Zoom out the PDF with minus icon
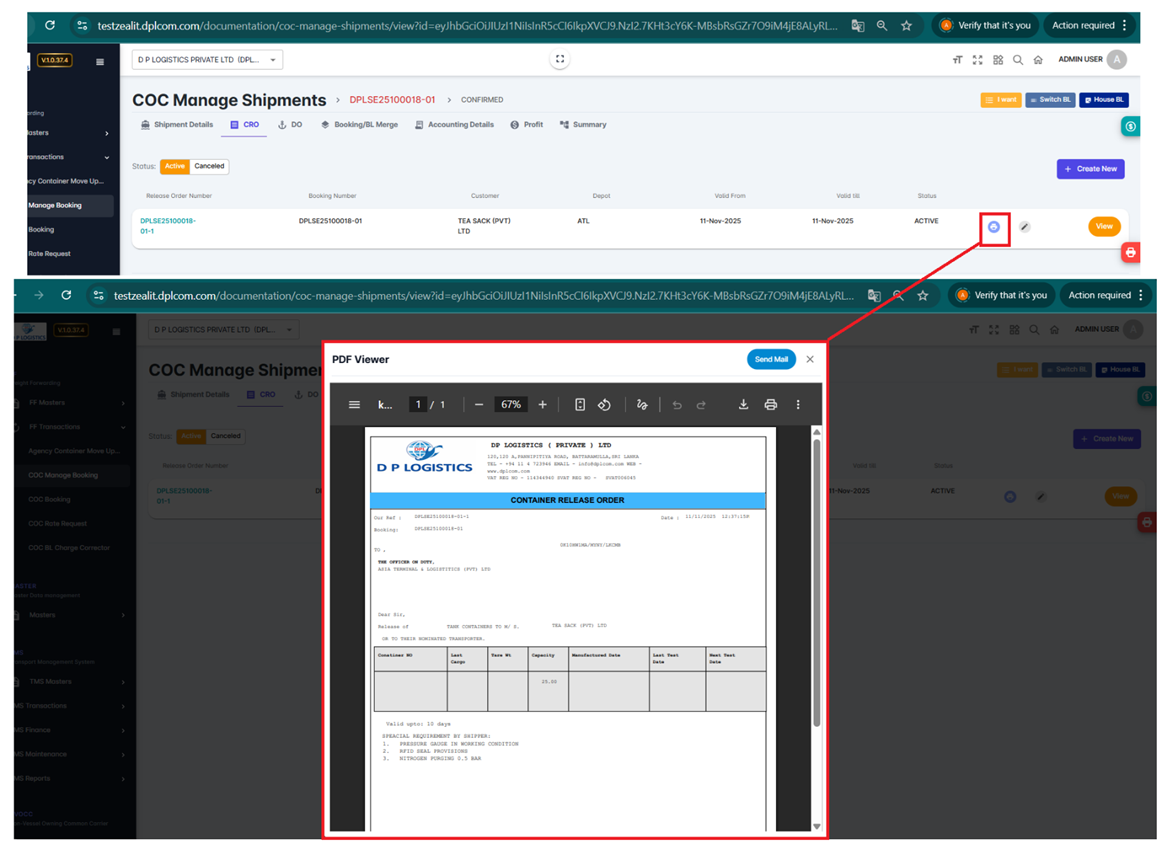Viewport: 1167px width, 855px height. pyautogui.click(x=479, y=405)
